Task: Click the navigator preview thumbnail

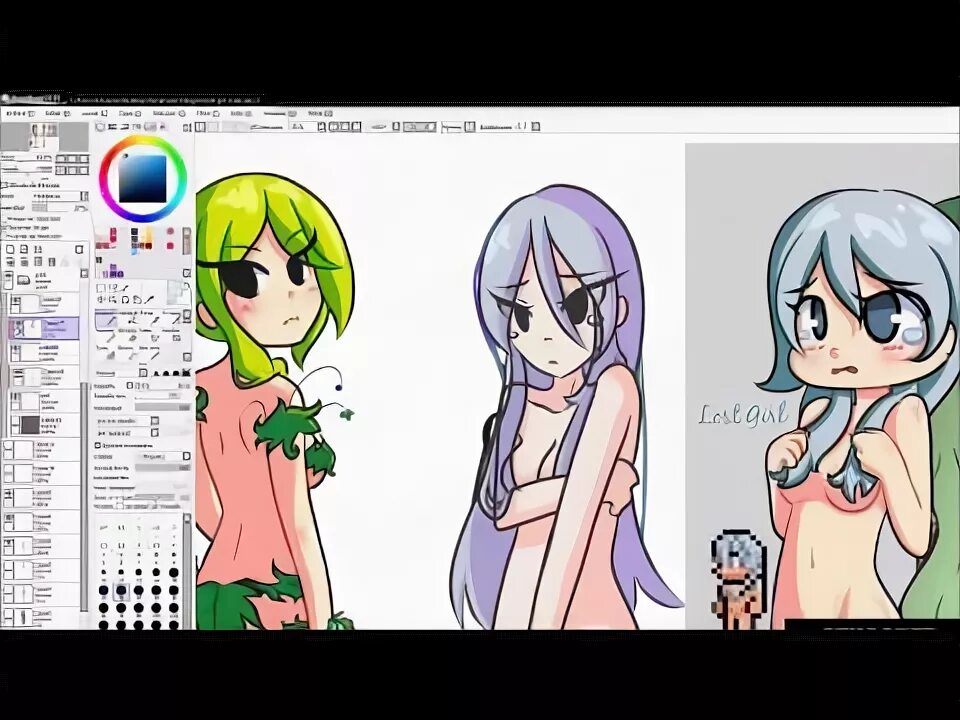Action: coord(44,136)
